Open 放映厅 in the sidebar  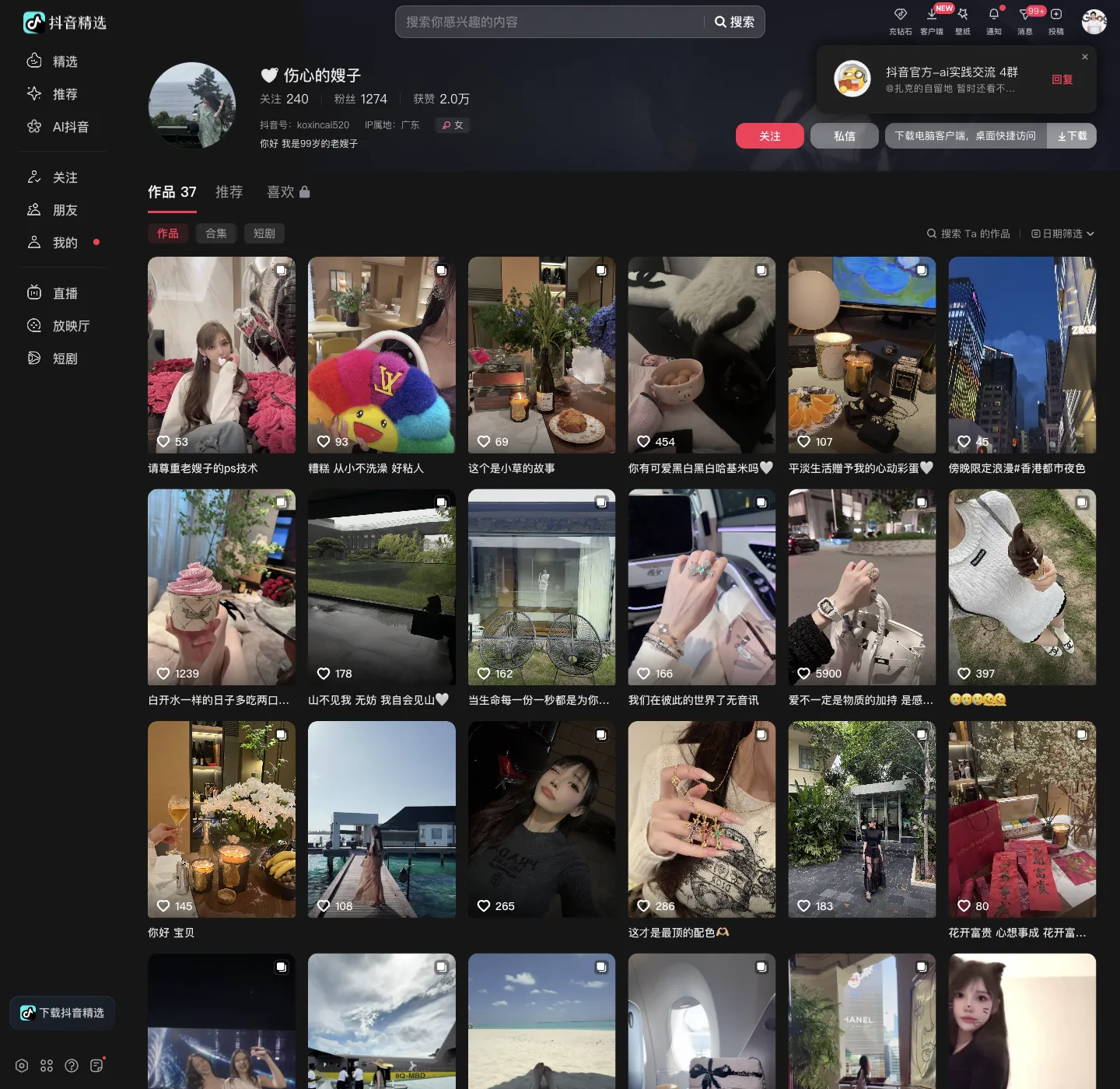click(x=62, y=325)
